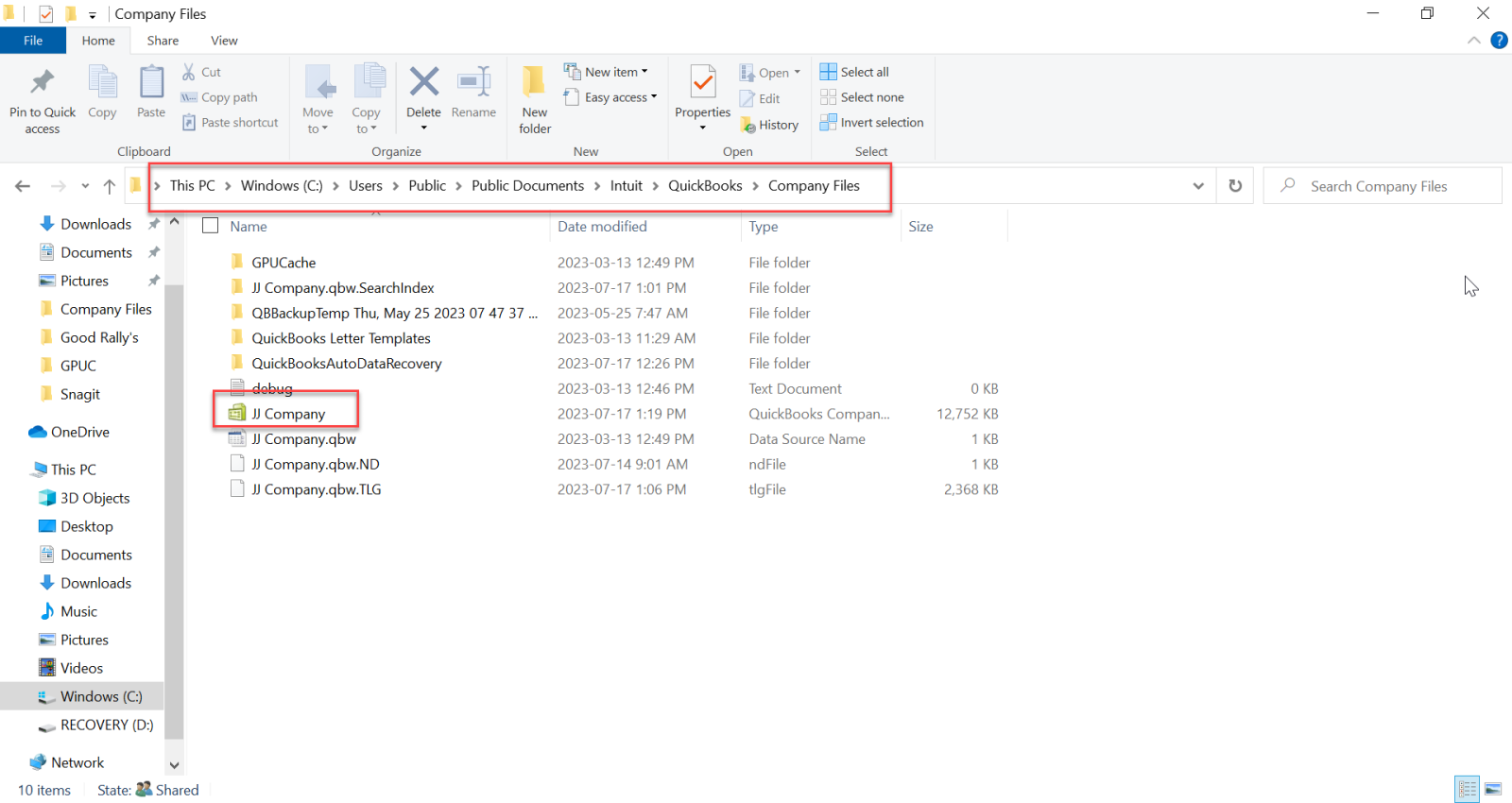This screenshot has width=1512, height=803.
Task: Select OneDrive in navigation pane
Action: (69, 432)
